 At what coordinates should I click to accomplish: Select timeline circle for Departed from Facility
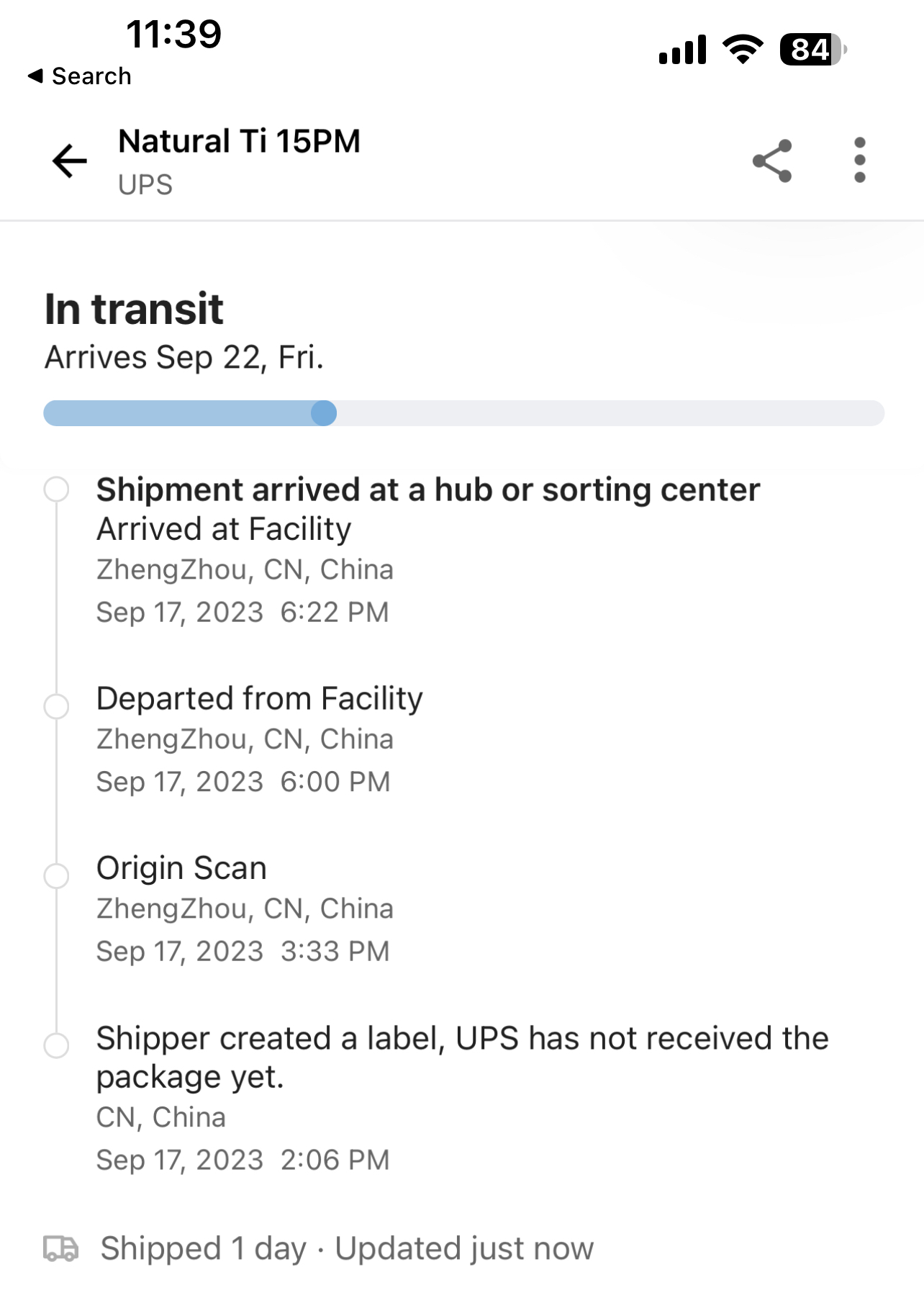coord(56,706)
